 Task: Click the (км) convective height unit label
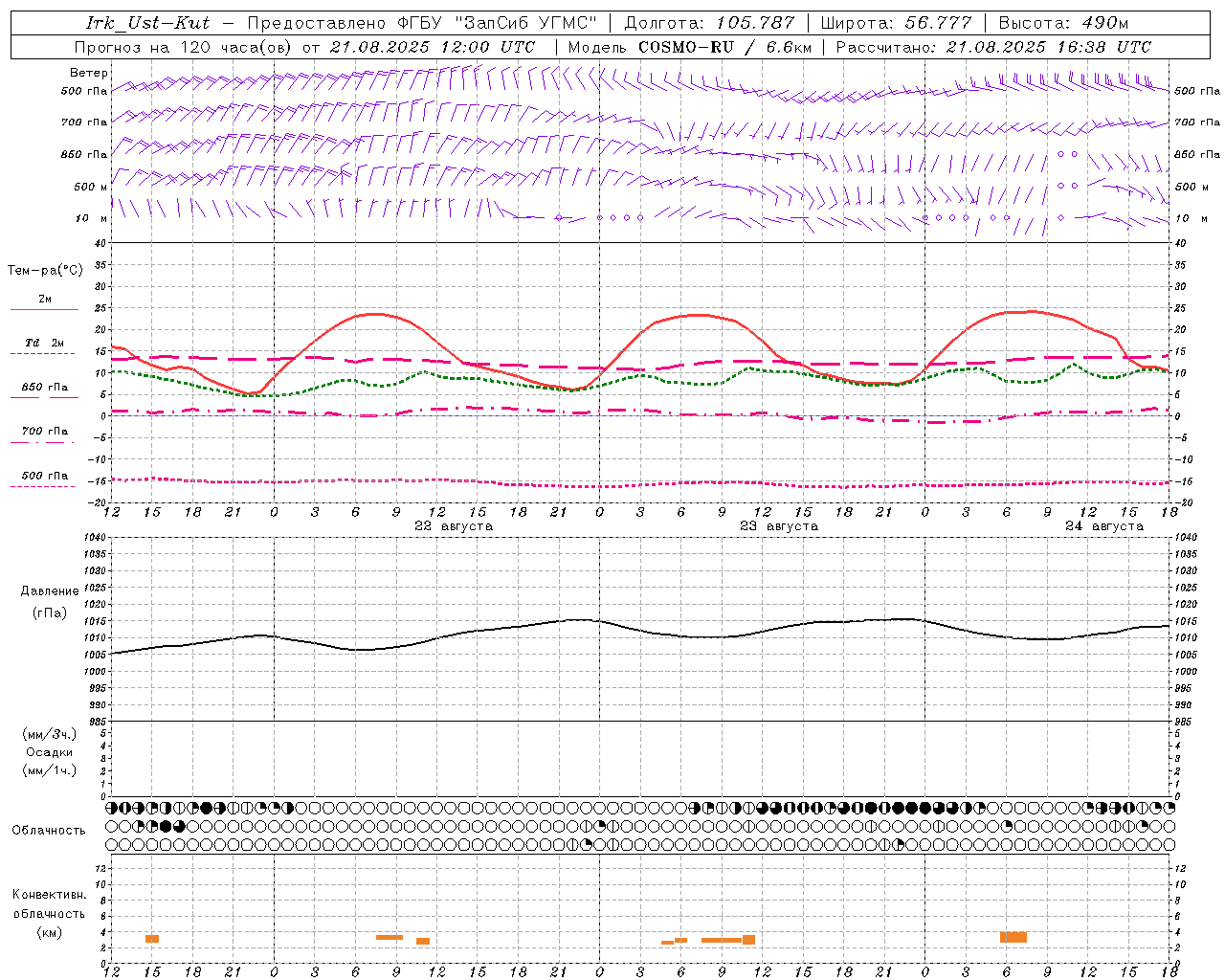tap(50, 932)
